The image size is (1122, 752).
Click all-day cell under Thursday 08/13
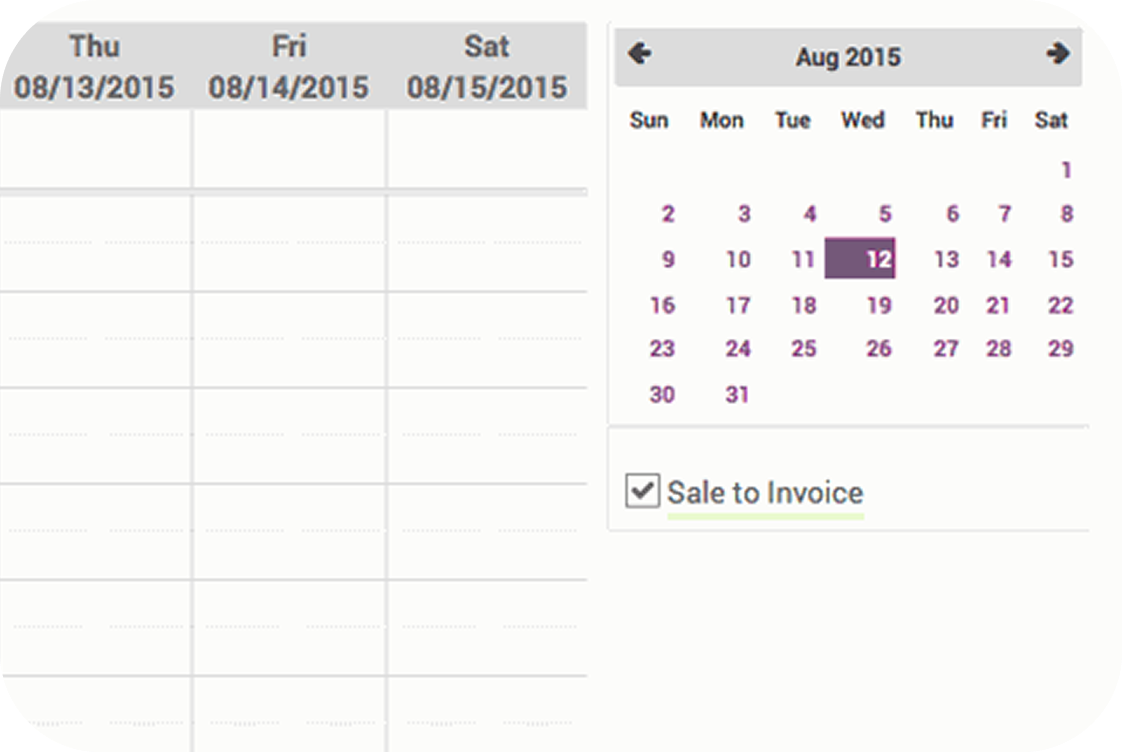[95, 150]
